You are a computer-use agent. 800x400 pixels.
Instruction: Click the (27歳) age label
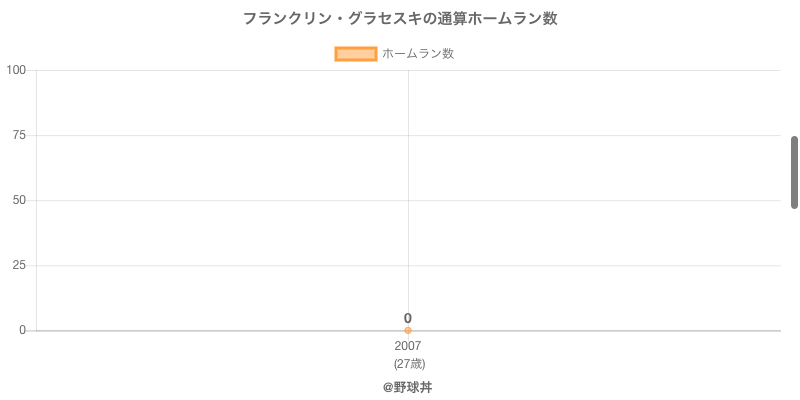tap(408, 363)
